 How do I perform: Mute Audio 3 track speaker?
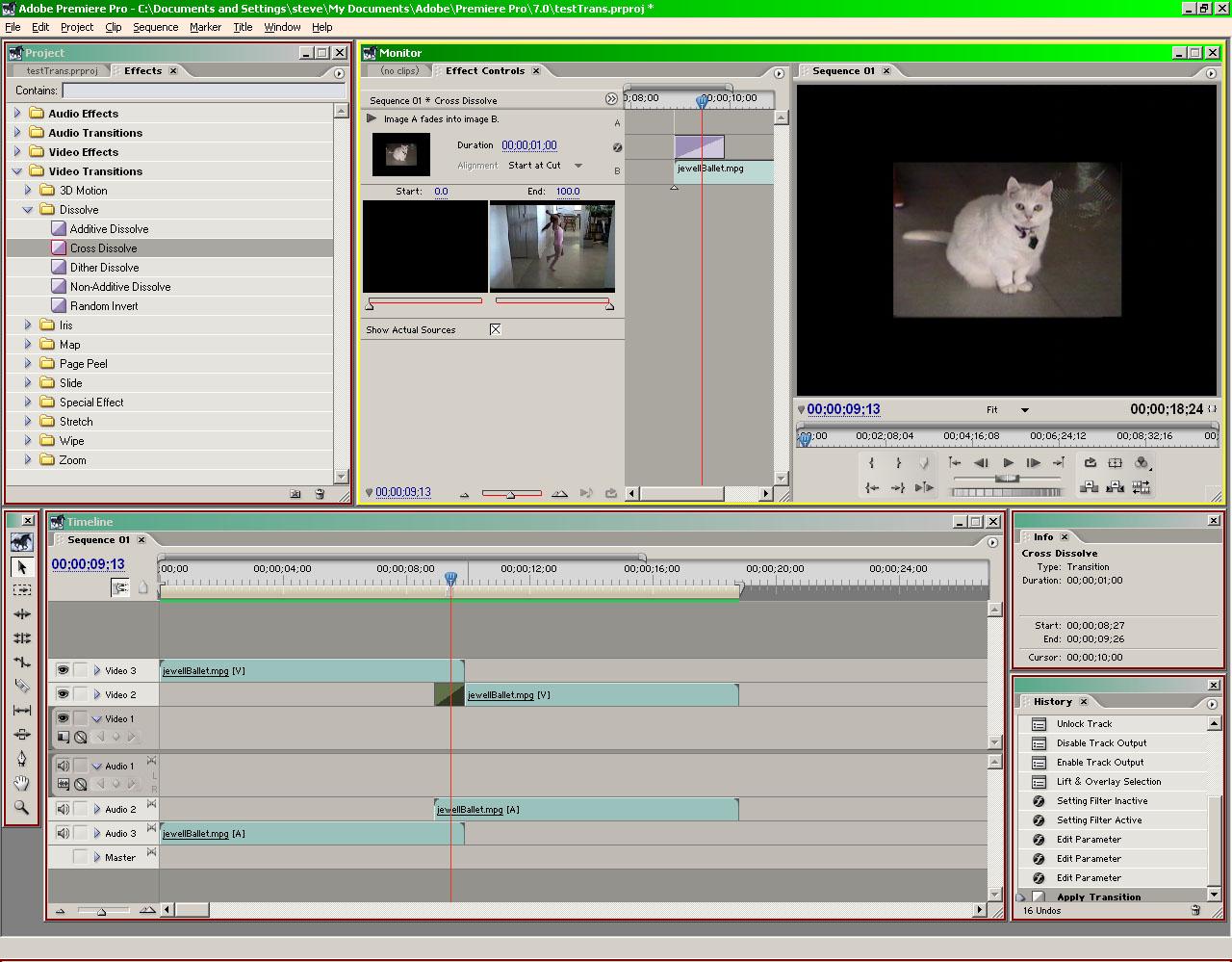63,833
